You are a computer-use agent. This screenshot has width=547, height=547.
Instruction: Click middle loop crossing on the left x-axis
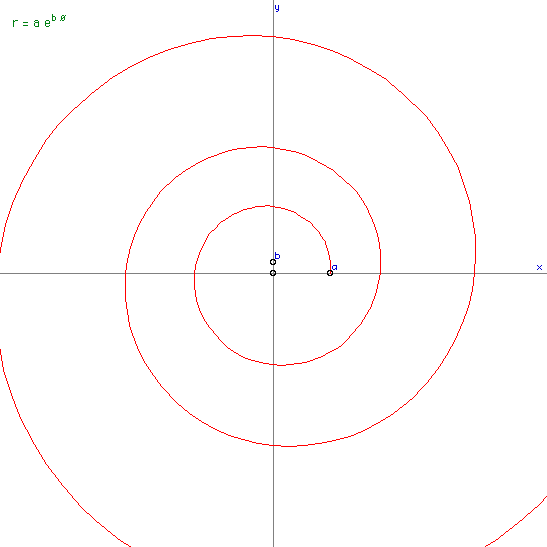(x=126, y=273)
